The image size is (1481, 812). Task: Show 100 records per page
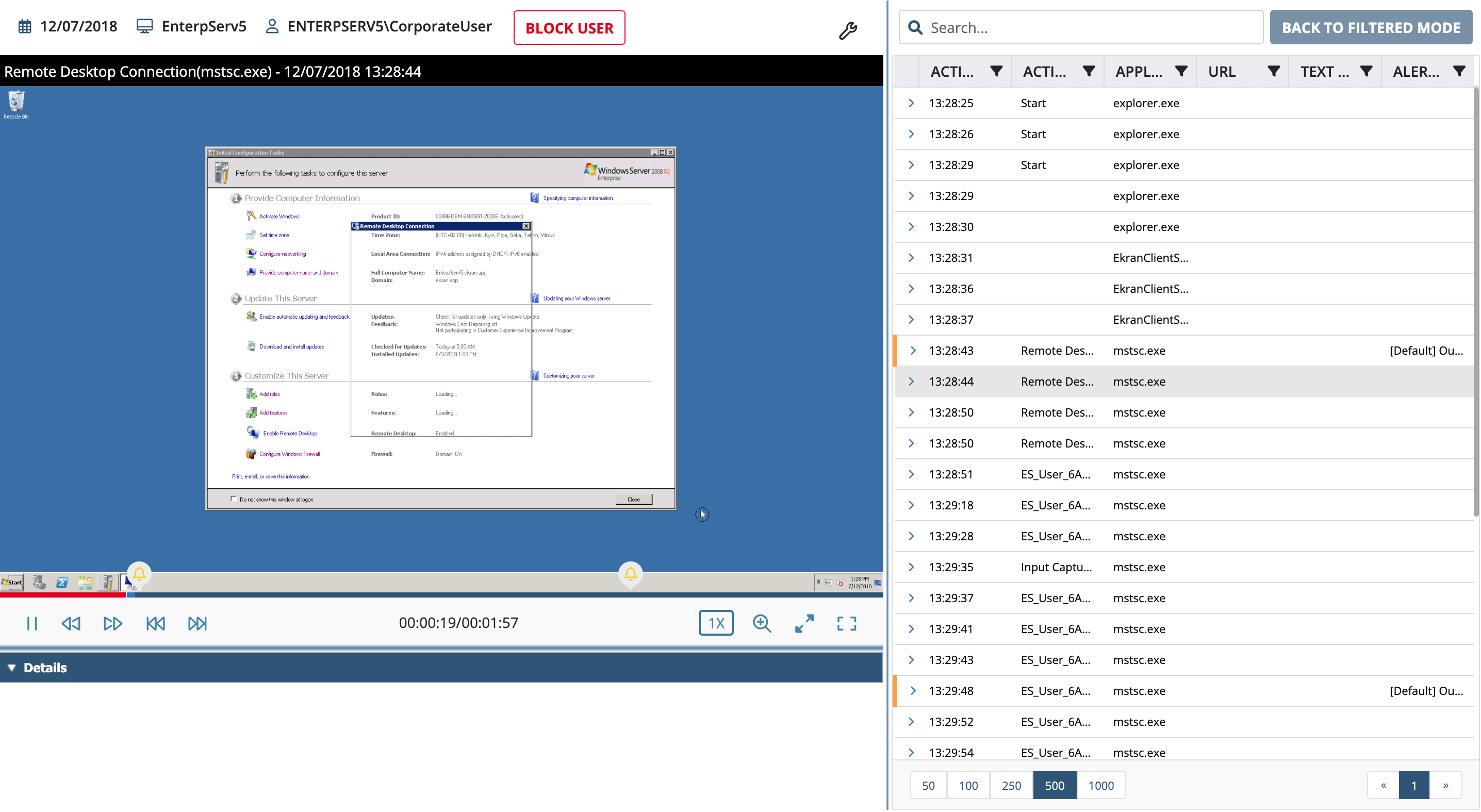pyautogui.click(x=968, y=786)
